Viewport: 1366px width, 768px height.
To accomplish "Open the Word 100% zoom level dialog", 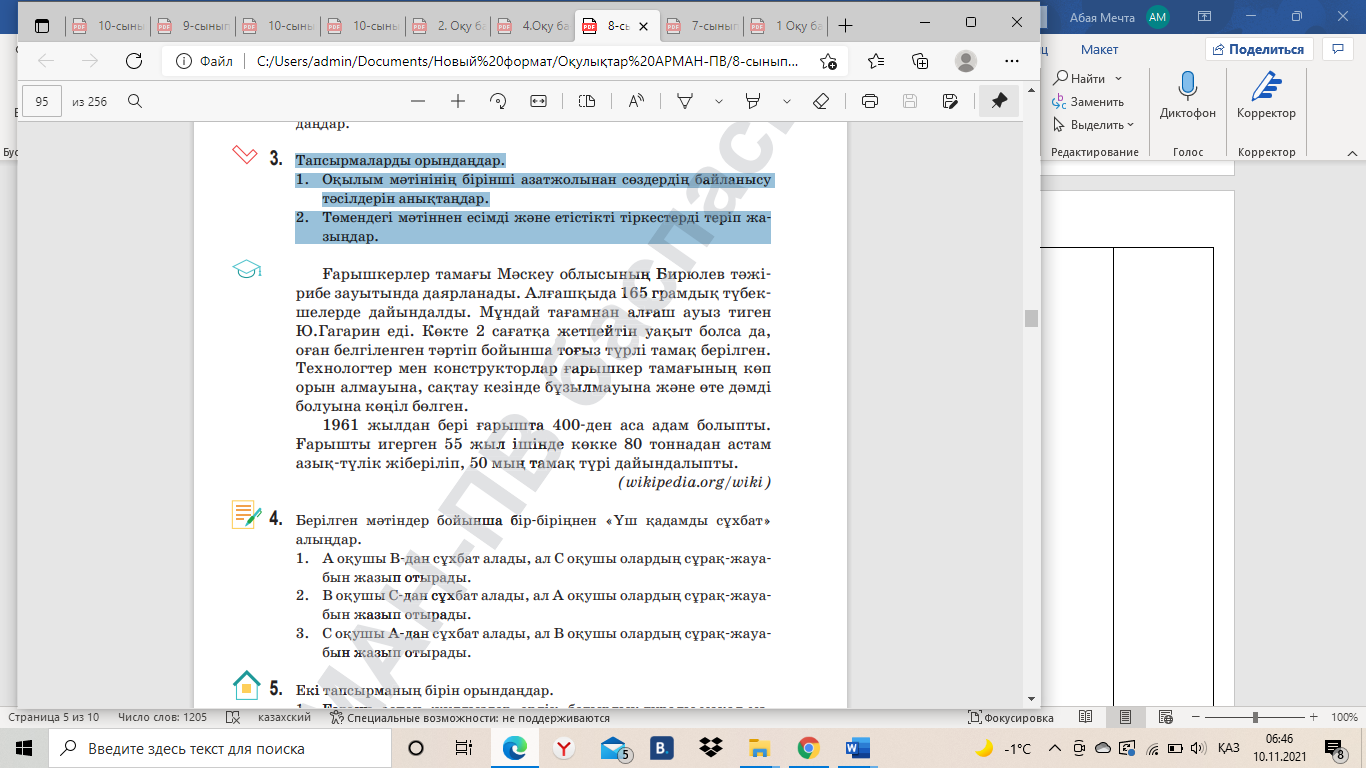I will (x=1344, y=717).
